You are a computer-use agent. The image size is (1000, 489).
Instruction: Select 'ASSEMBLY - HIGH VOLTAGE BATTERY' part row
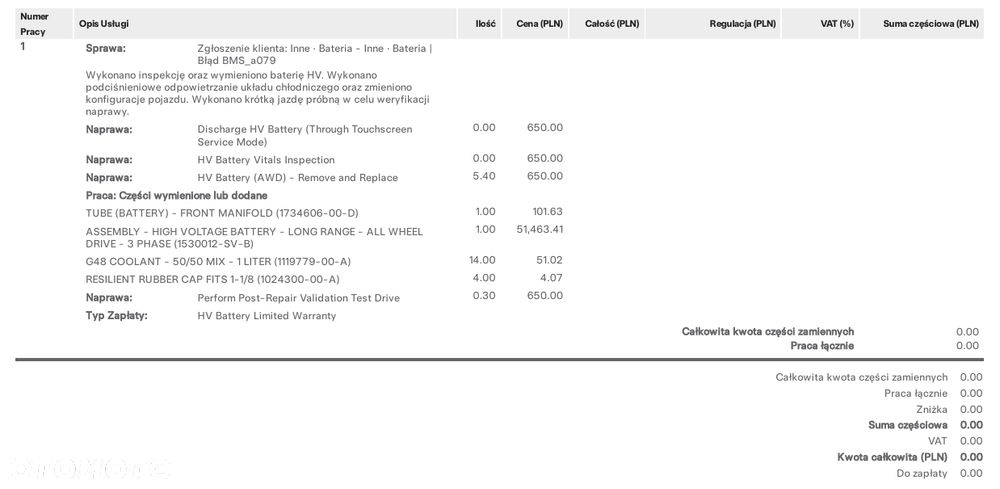click(x=254, y=237)
